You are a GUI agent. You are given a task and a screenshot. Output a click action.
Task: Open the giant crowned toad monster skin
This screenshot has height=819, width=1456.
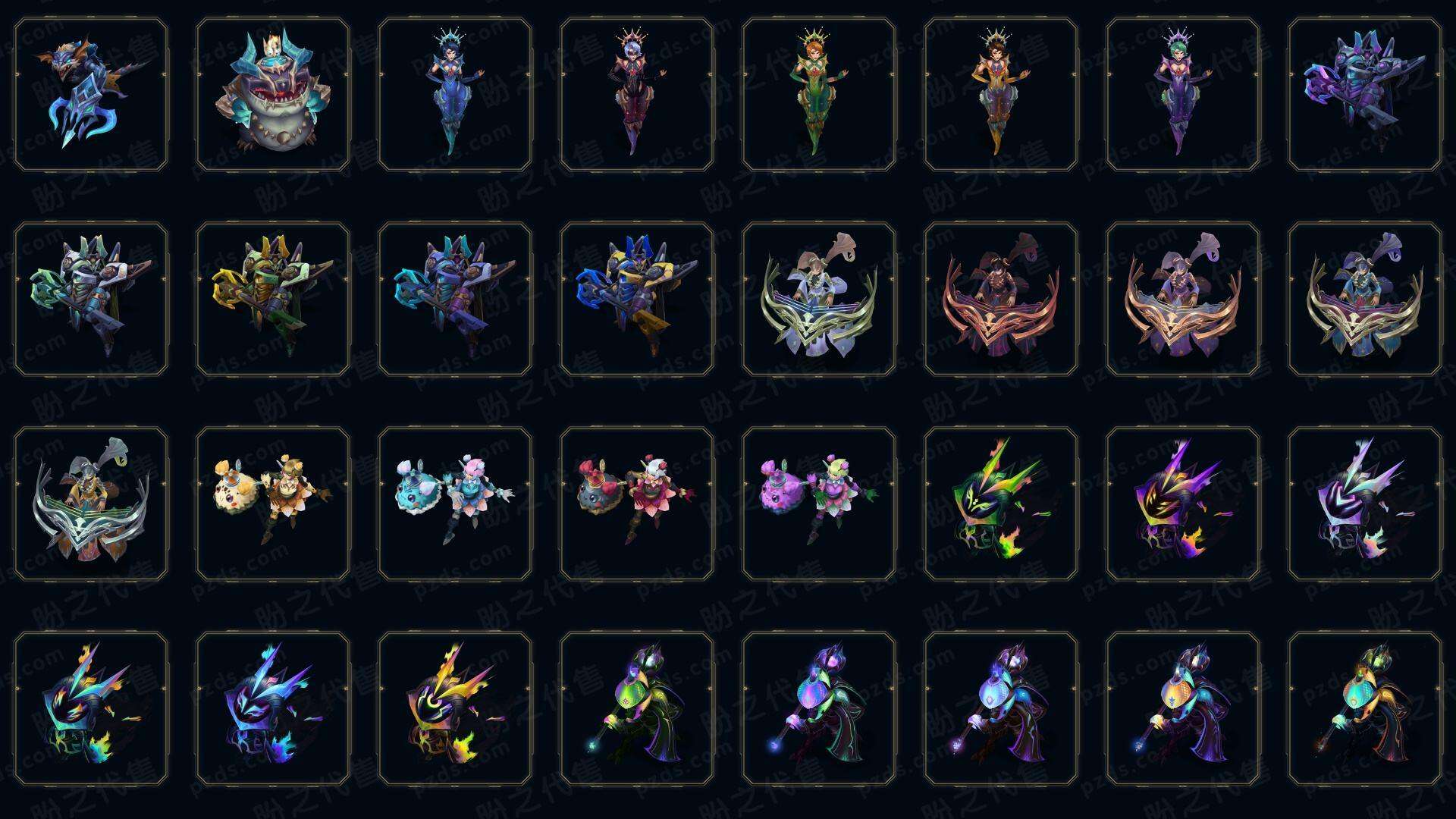(x=273, y=95)
